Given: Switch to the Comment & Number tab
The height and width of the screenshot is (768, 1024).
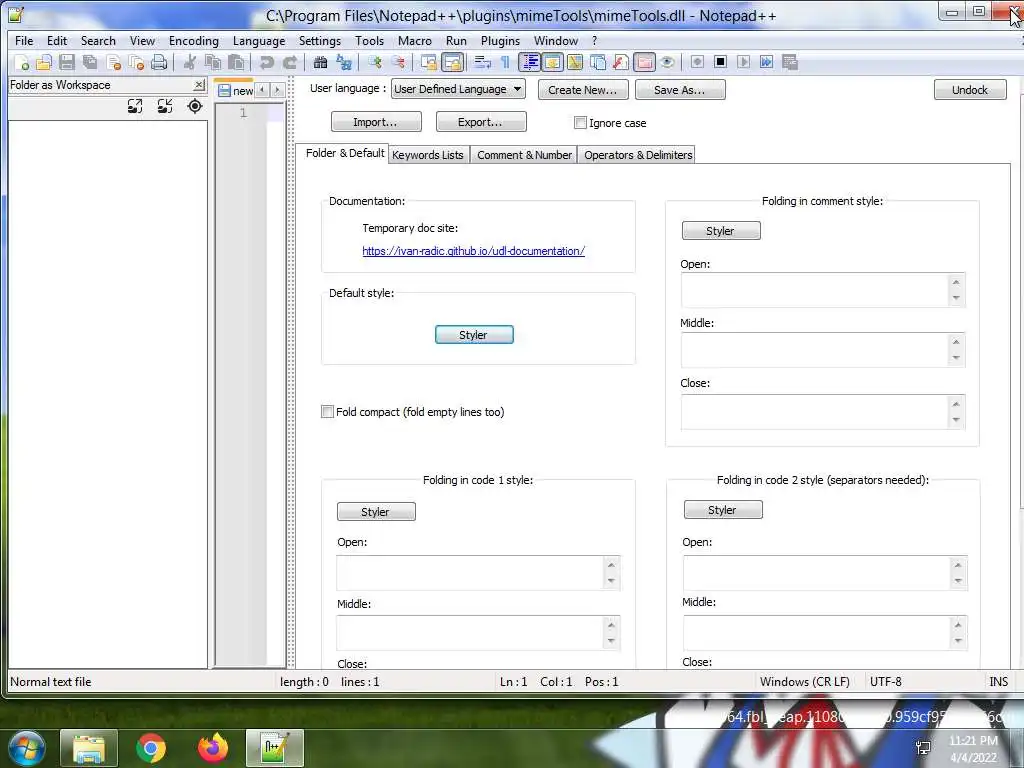Looking at the screenshot, I should (x=524, y=155).
